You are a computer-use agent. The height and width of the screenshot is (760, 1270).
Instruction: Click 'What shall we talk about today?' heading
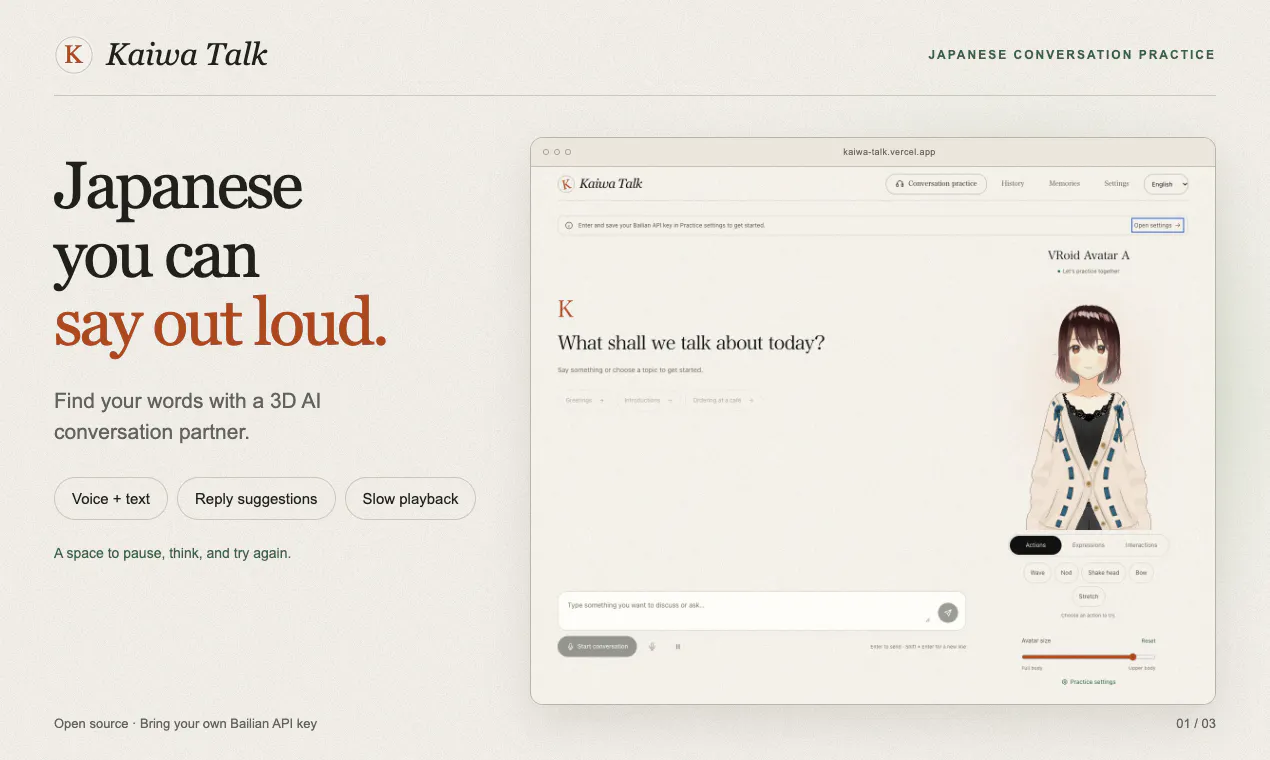(x=691, y=343)
